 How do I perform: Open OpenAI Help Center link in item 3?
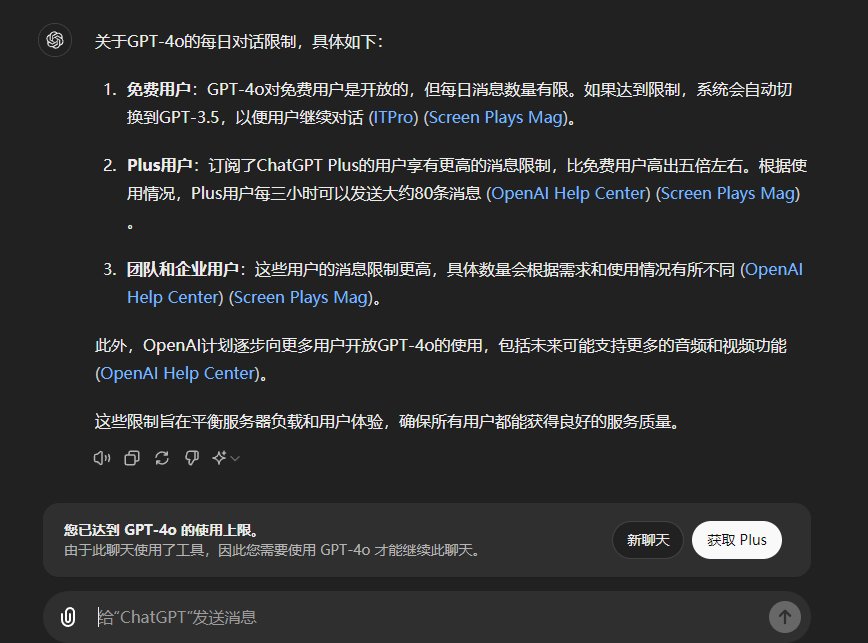[x=464, y=283]
